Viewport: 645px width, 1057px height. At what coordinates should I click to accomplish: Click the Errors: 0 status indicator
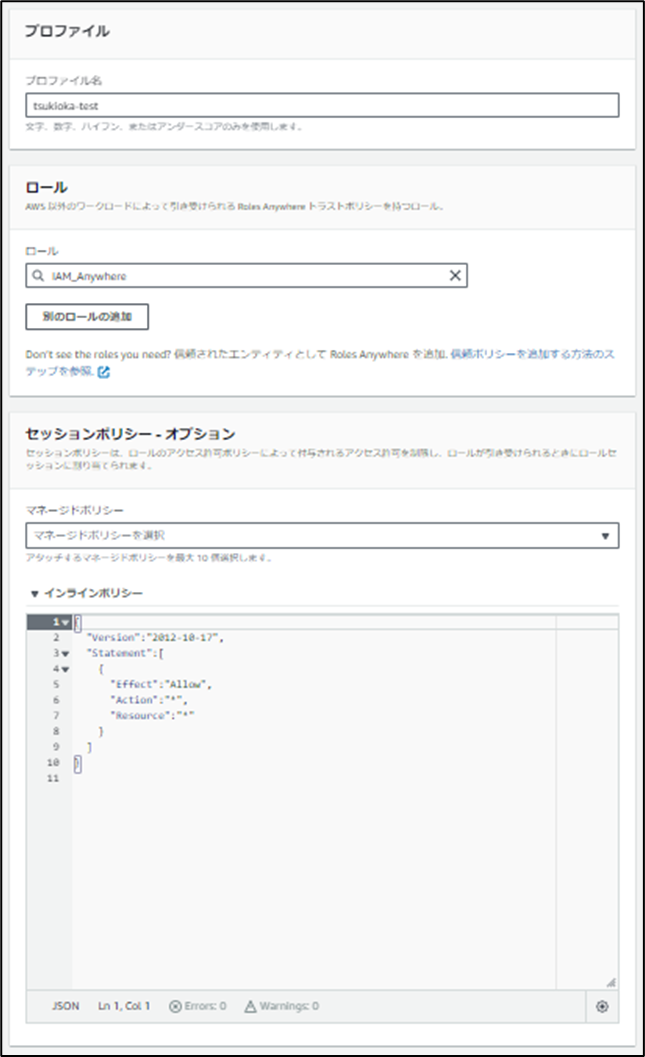pos(197,1006)
